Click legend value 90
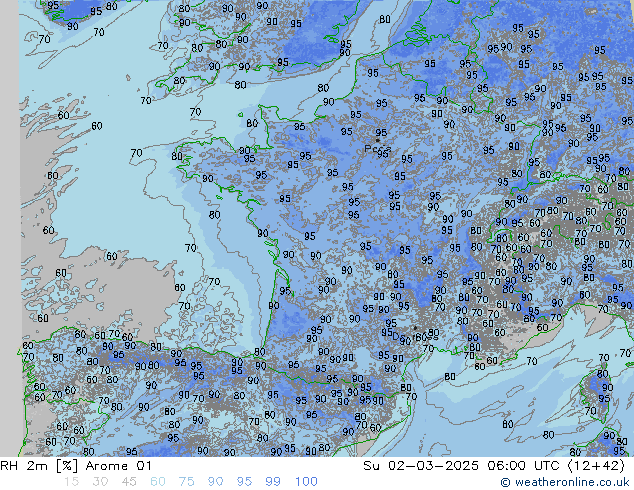The width and height of the screenshot is (634, 490). coord(215,482)
